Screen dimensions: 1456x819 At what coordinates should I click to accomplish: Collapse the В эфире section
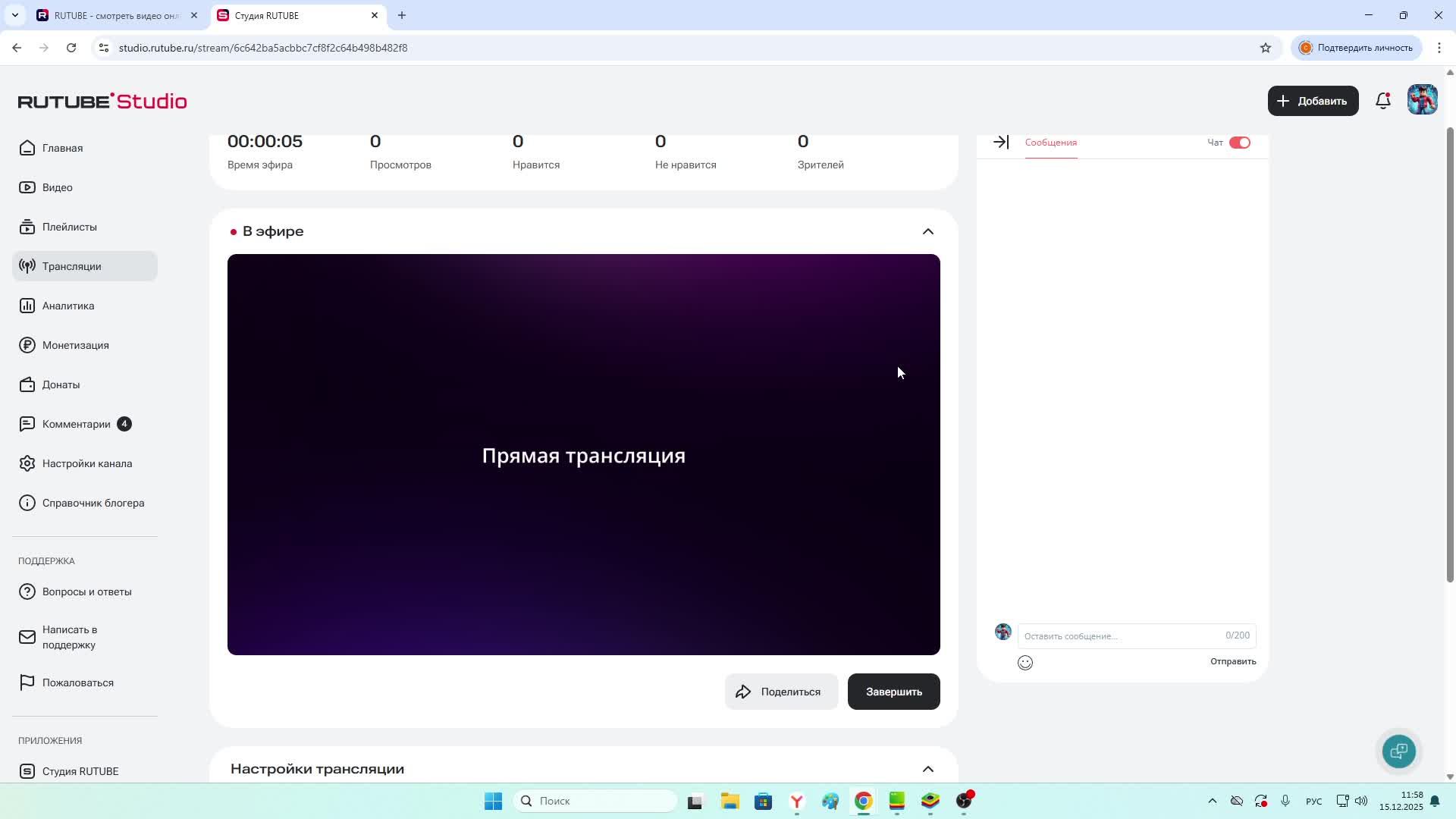coord(927,231)
